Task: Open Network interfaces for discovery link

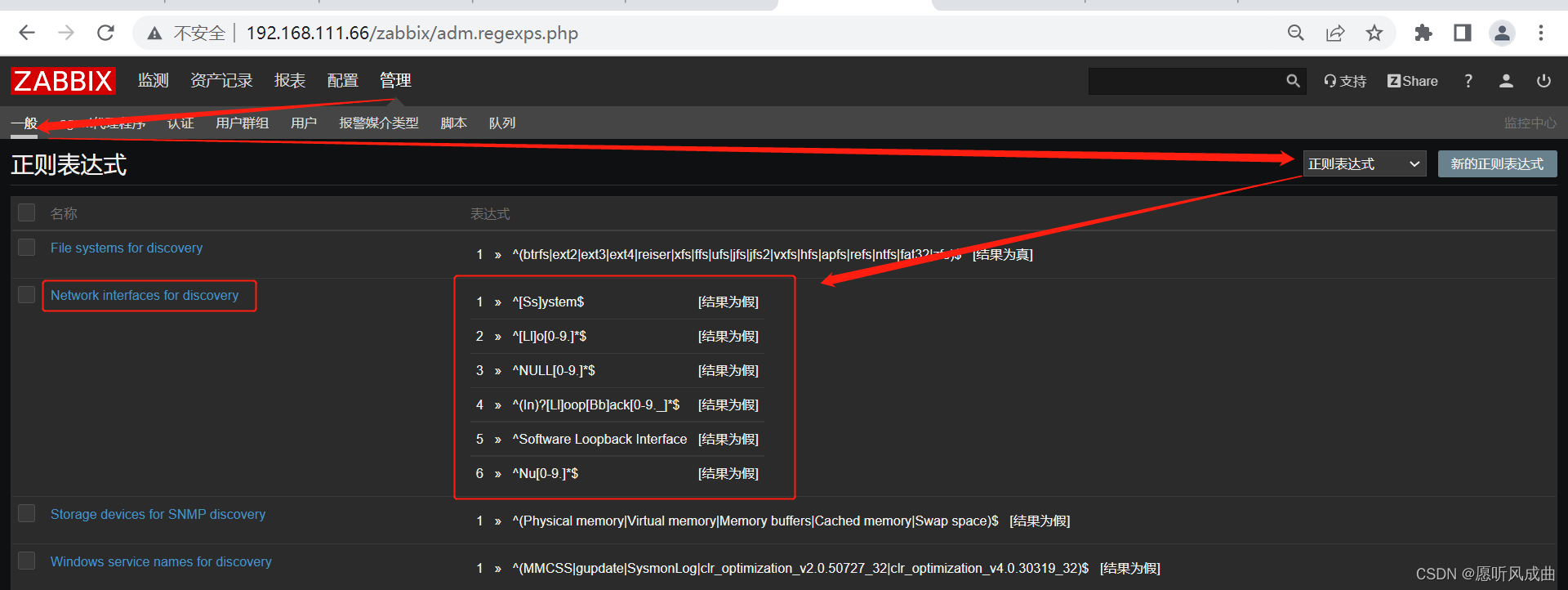Action: coord(145,295)
